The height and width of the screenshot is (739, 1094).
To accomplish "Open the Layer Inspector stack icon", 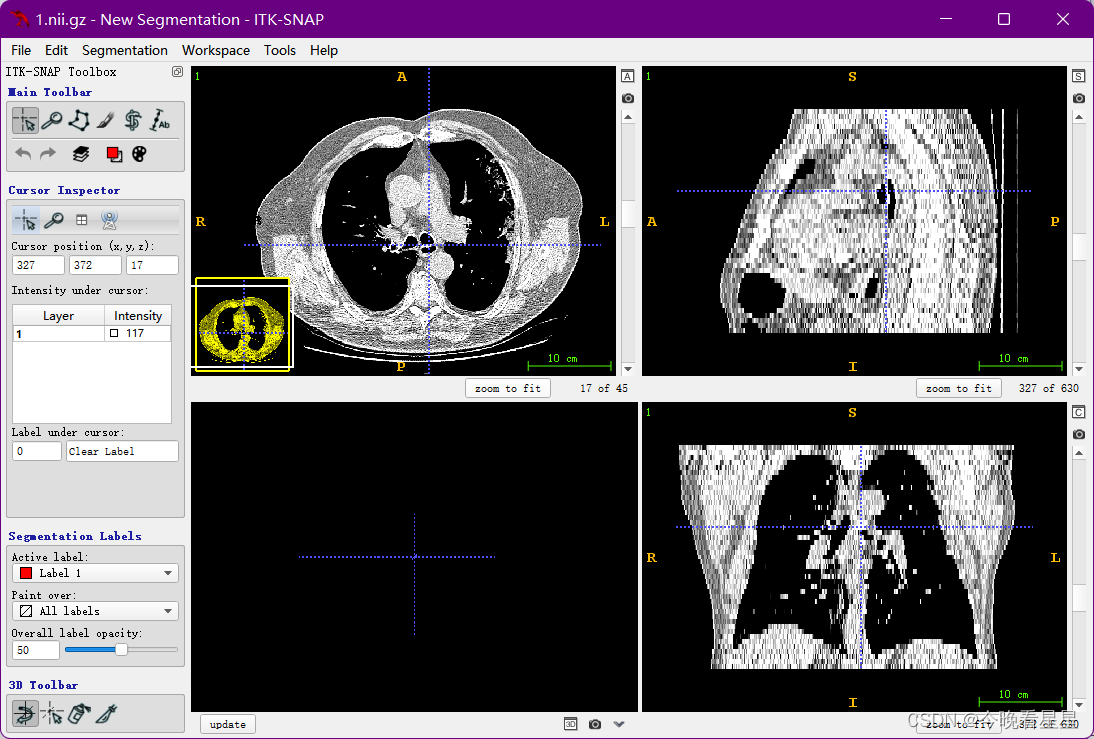I will pyautogui.click(x=81, y=154).
